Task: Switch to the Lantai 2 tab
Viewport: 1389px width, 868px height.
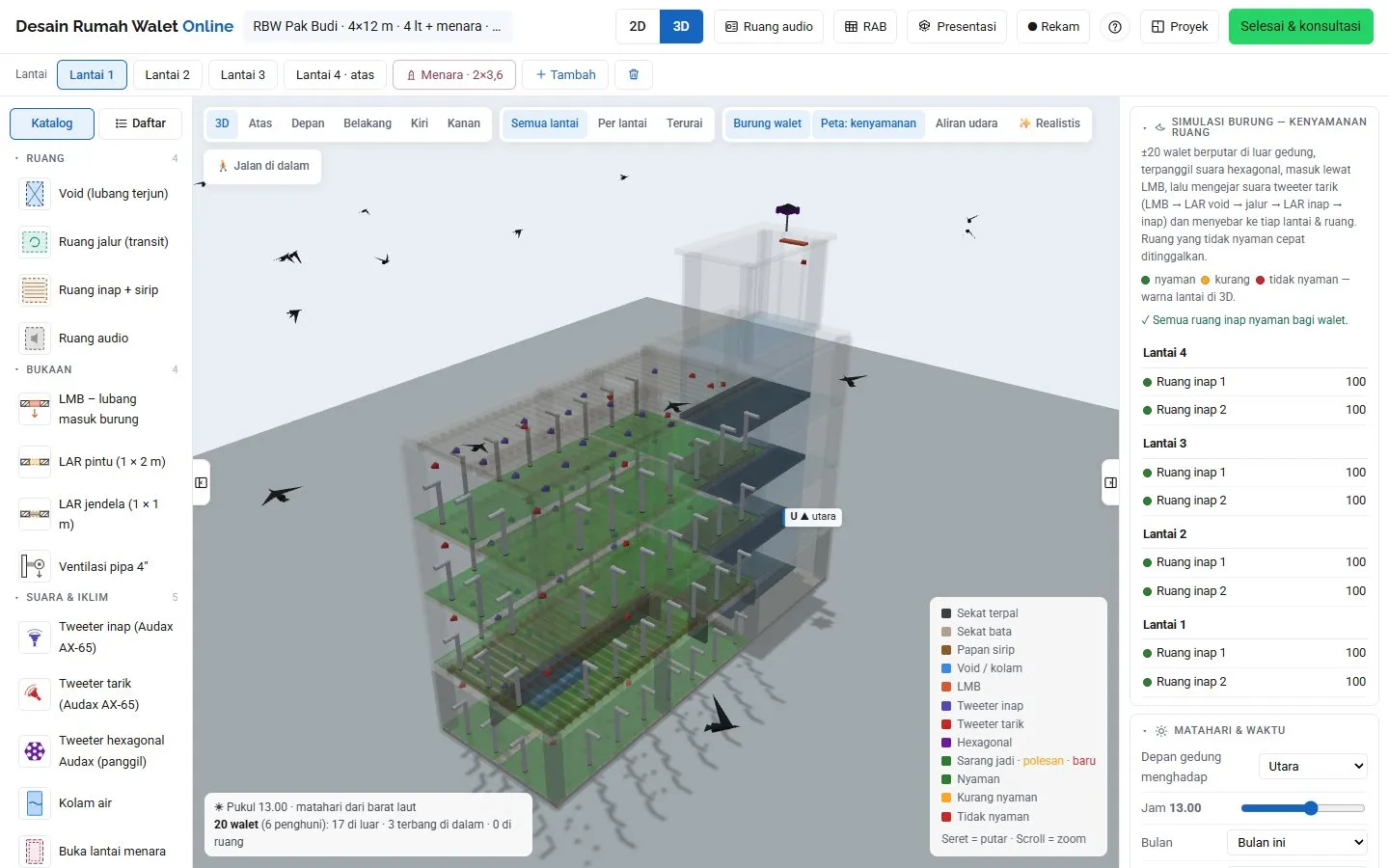Action: (167, 74)
